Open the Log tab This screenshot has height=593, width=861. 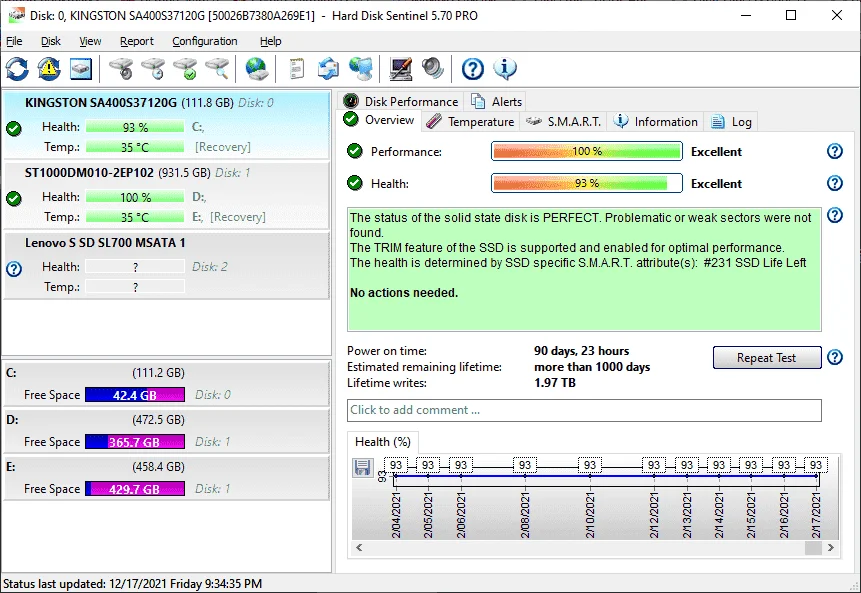point(731,122)
